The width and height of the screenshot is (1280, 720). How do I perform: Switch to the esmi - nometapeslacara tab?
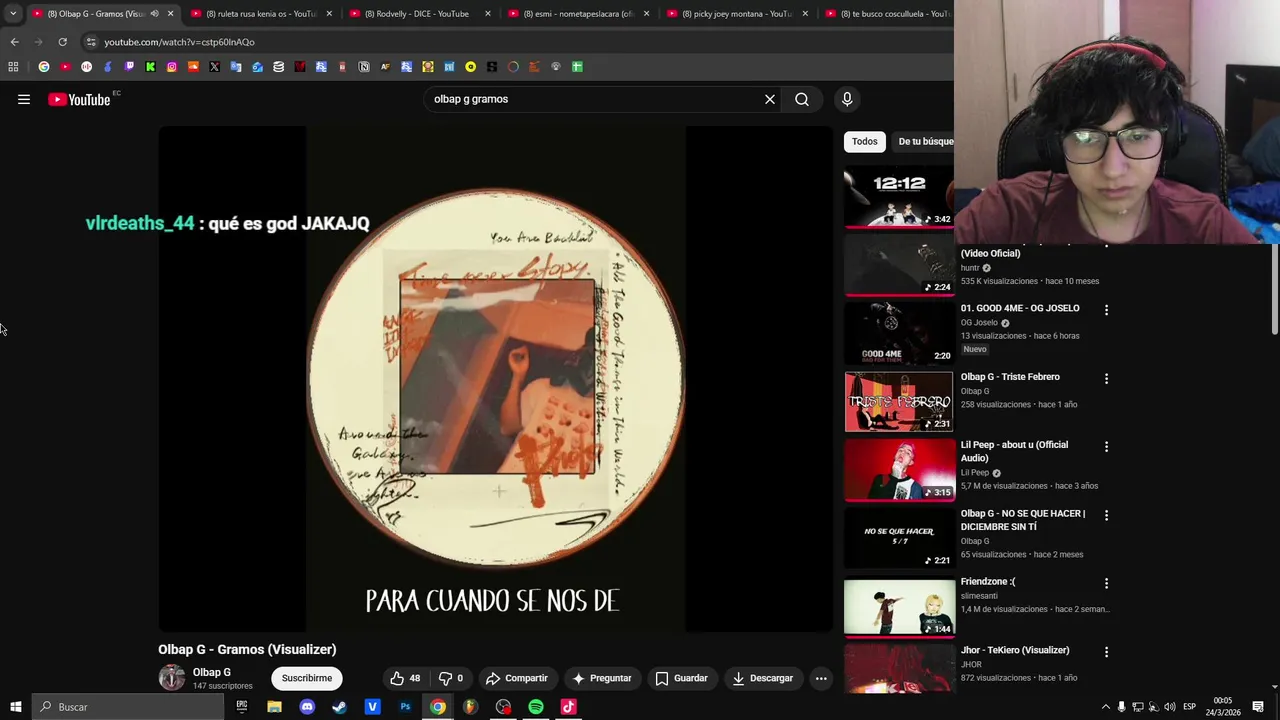point(577,14)
